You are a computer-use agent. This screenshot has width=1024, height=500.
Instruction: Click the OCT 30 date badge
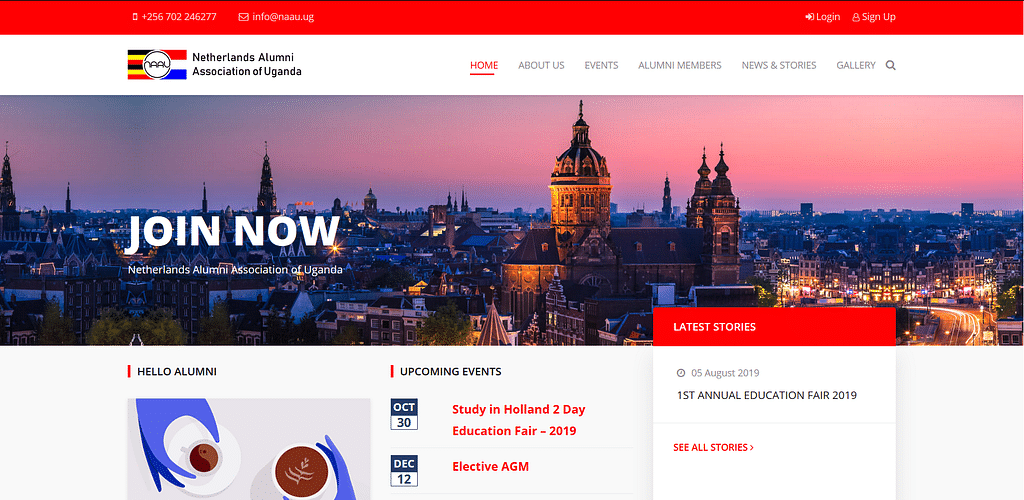point(404,415)
